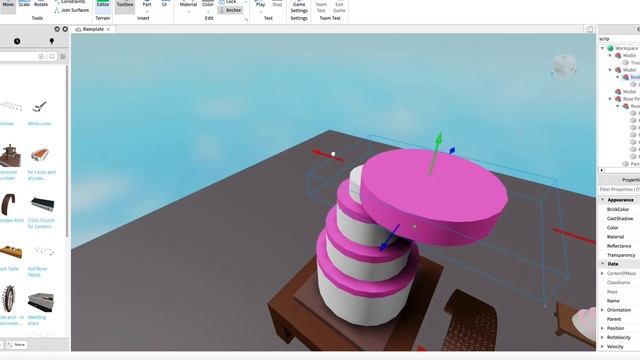Select the BrickColor property
640x360 pixels.
[x=618, y=209]
